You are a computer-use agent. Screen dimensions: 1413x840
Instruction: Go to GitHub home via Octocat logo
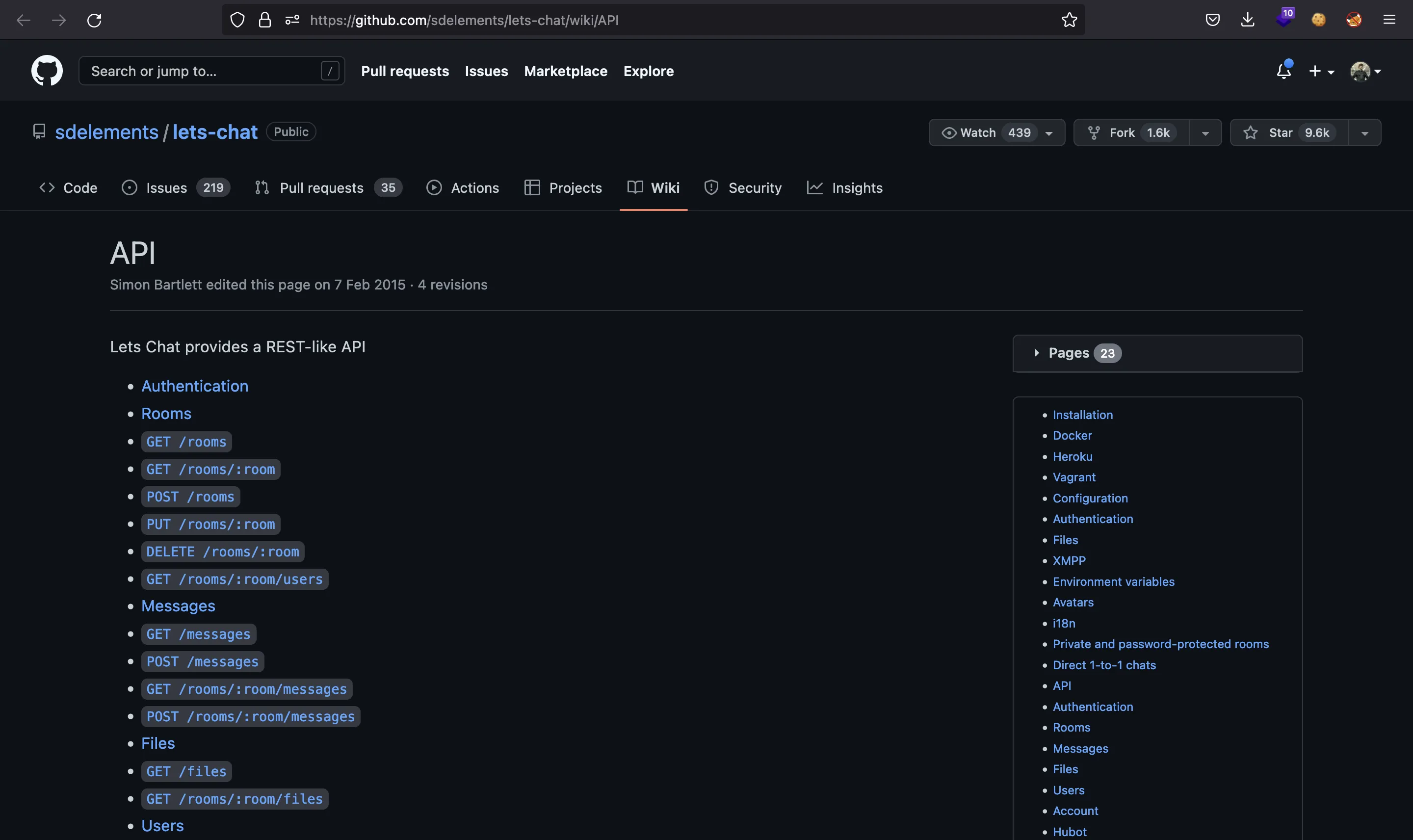[x=47, y=71]
